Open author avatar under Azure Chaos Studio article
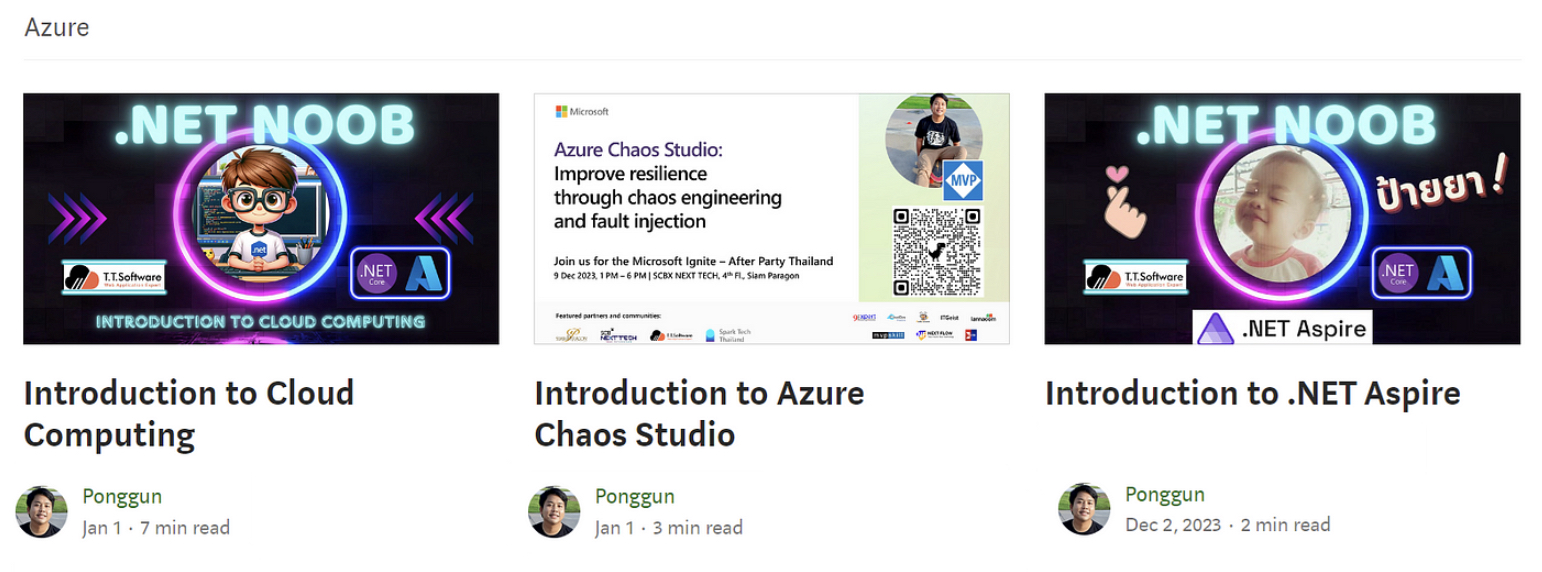 tap(554, 512)
